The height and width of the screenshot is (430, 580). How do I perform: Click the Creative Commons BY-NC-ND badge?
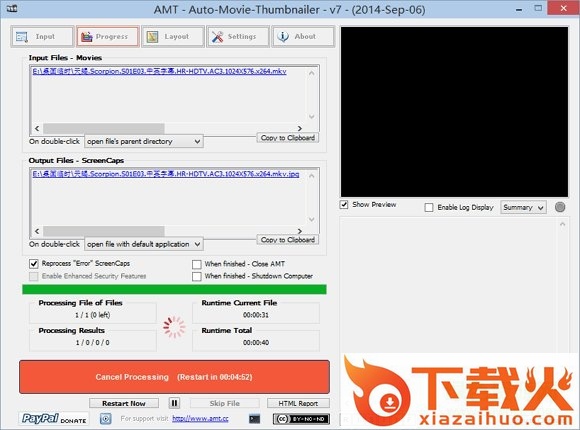301,419
